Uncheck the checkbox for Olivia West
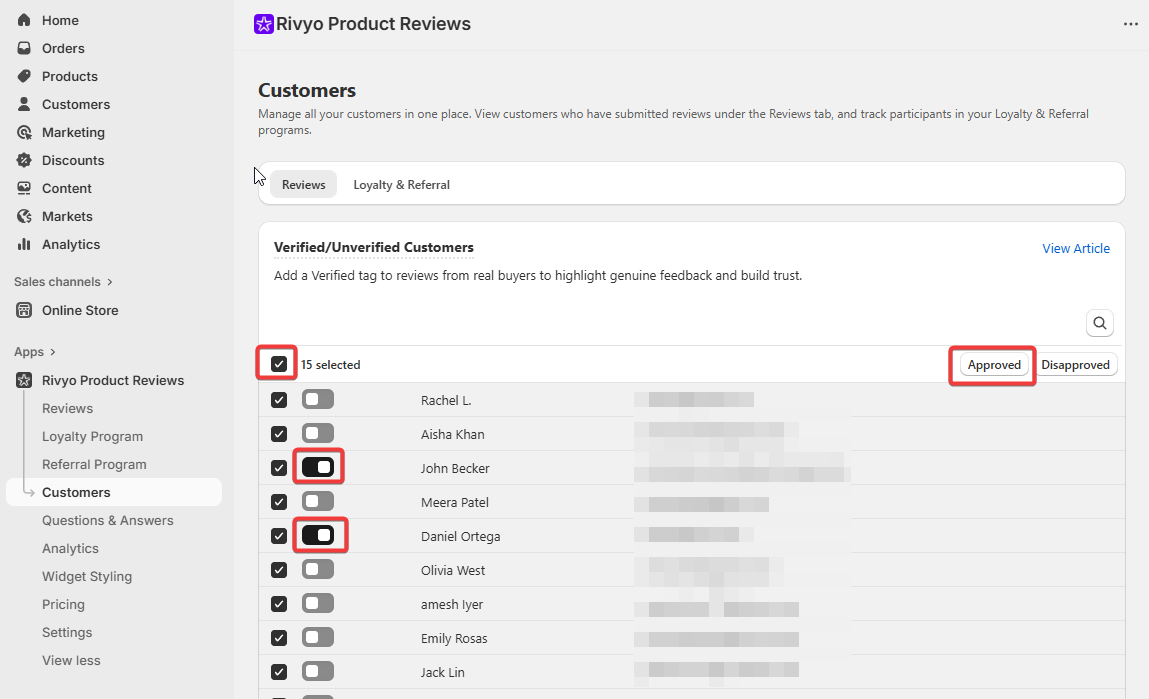1149x699 pixels. coord(278,570)
